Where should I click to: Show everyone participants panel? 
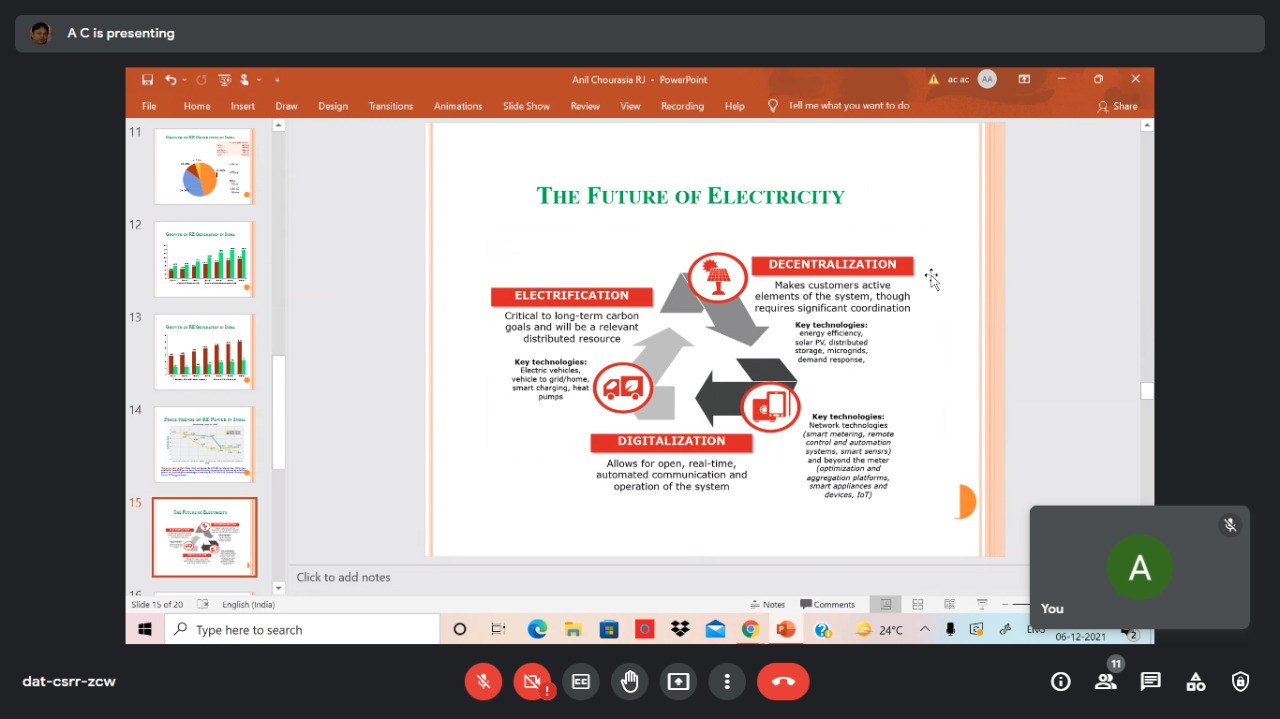click(1106, 682)
